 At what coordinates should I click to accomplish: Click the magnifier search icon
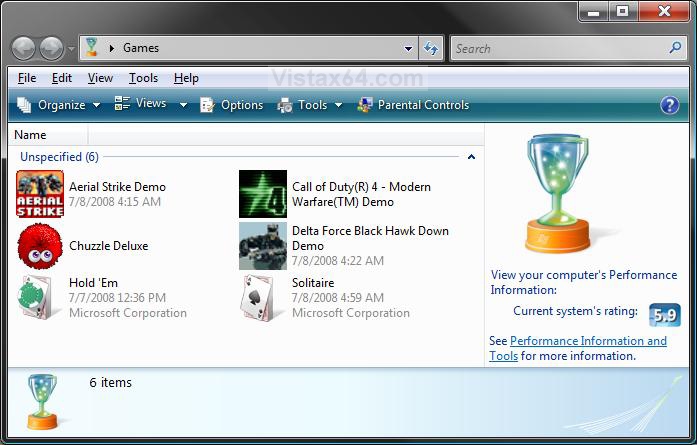click(x=675, y=47)
